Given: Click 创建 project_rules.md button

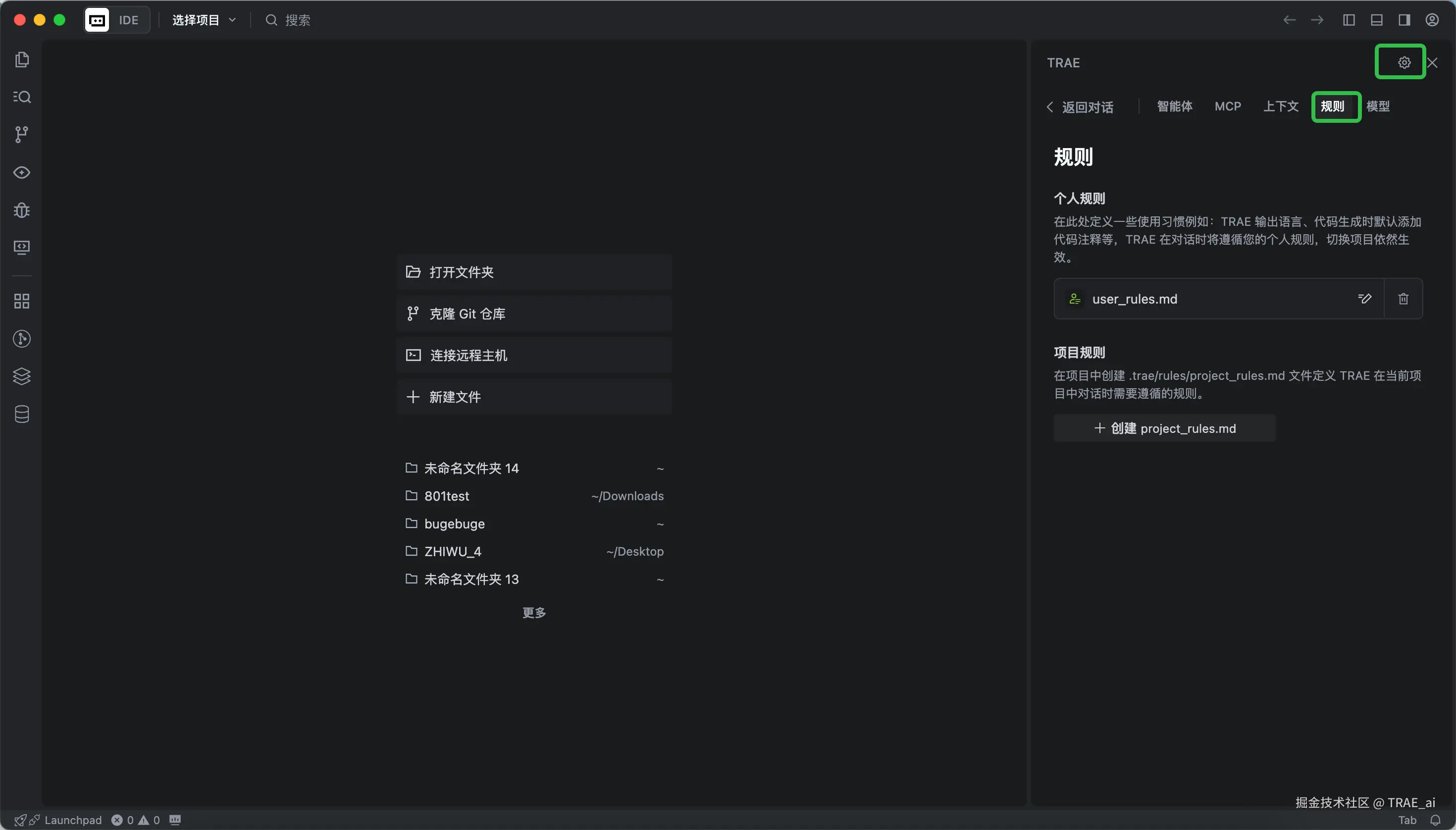Looking at the screenshot, I should click(x=1164, y=428).
